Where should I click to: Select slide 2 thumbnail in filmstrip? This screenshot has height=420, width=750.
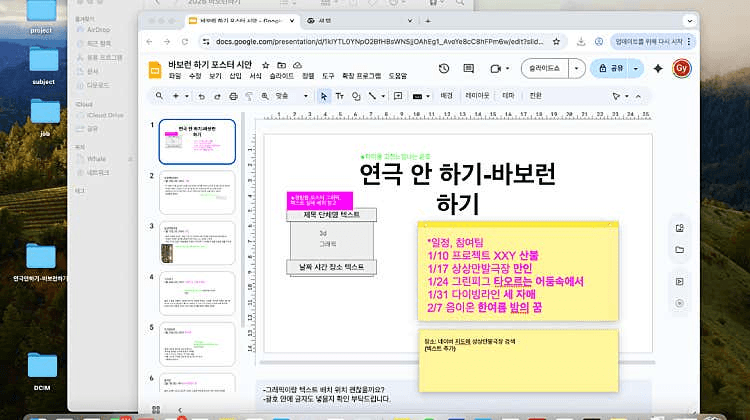tap(197, 191)
